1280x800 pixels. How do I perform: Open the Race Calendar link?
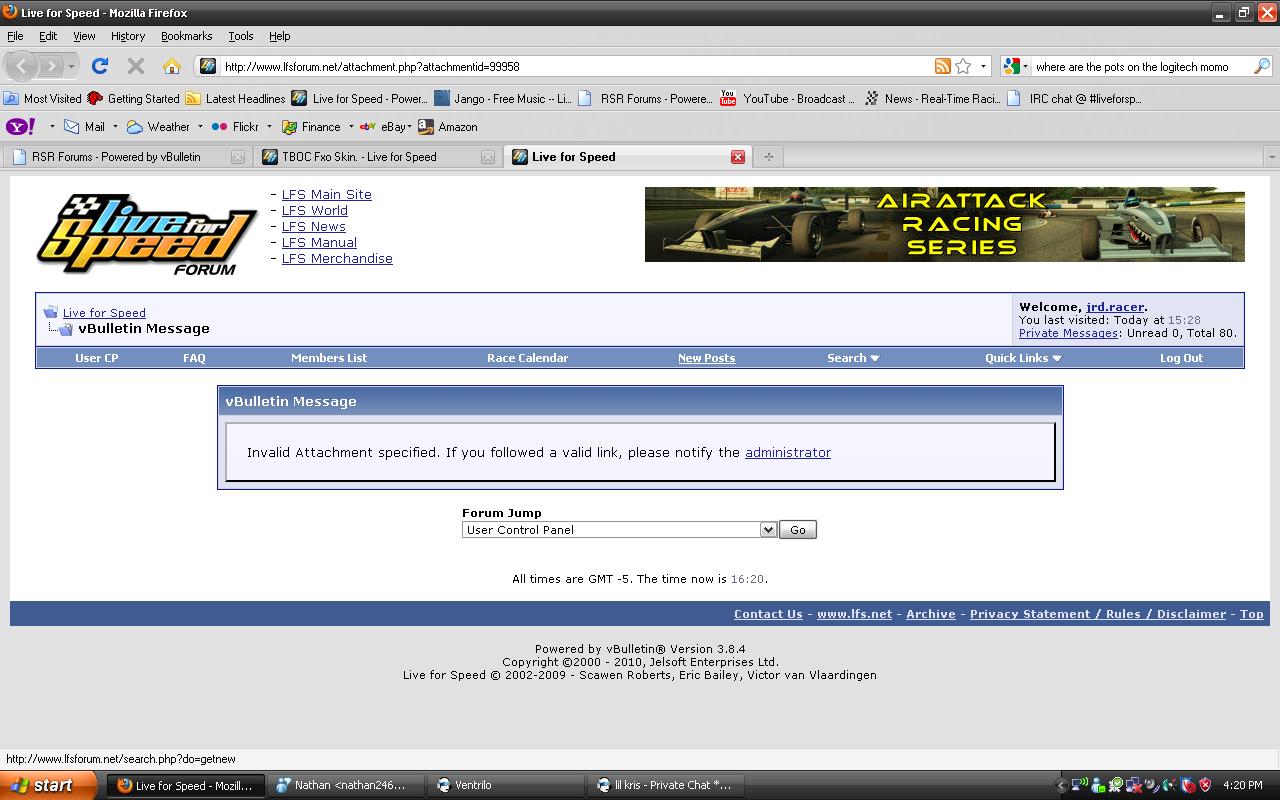tap(528, 358)
